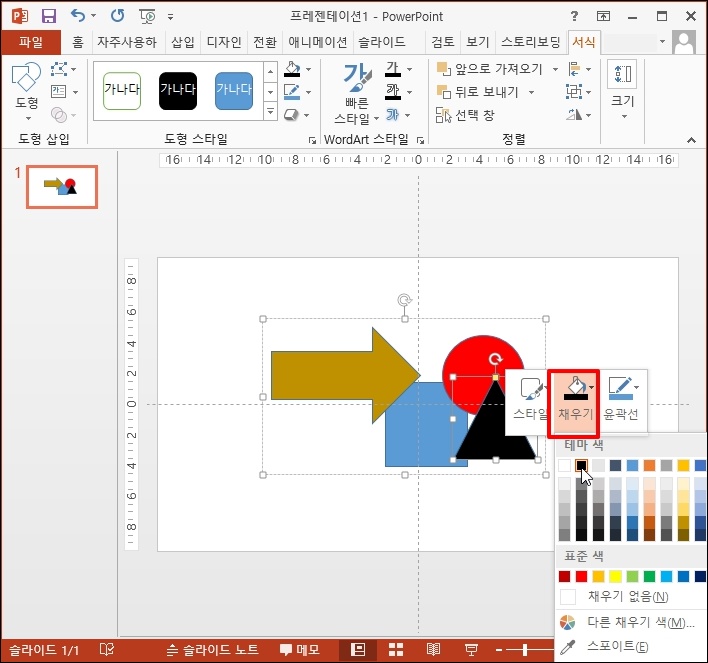Click 윤곽선 outline button in mini toolbar
The image size is (708, 663).
(x=621, y=400)
